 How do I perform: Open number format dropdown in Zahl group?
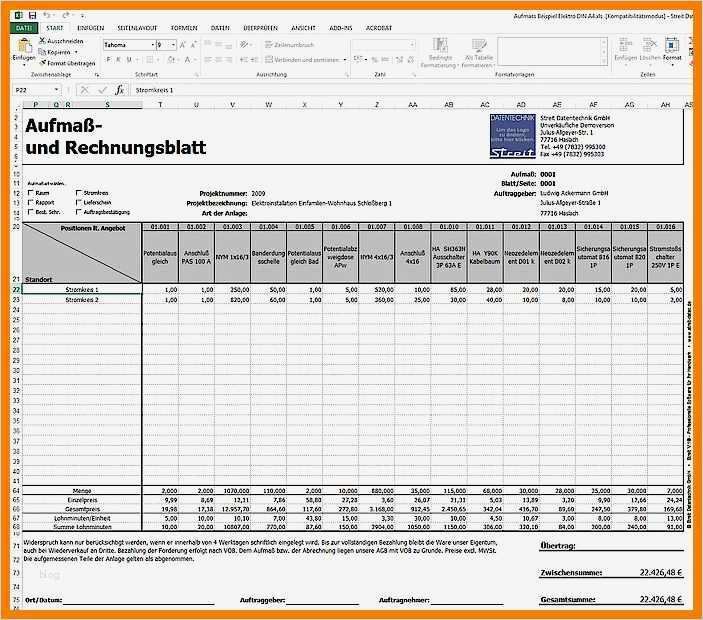412,45
